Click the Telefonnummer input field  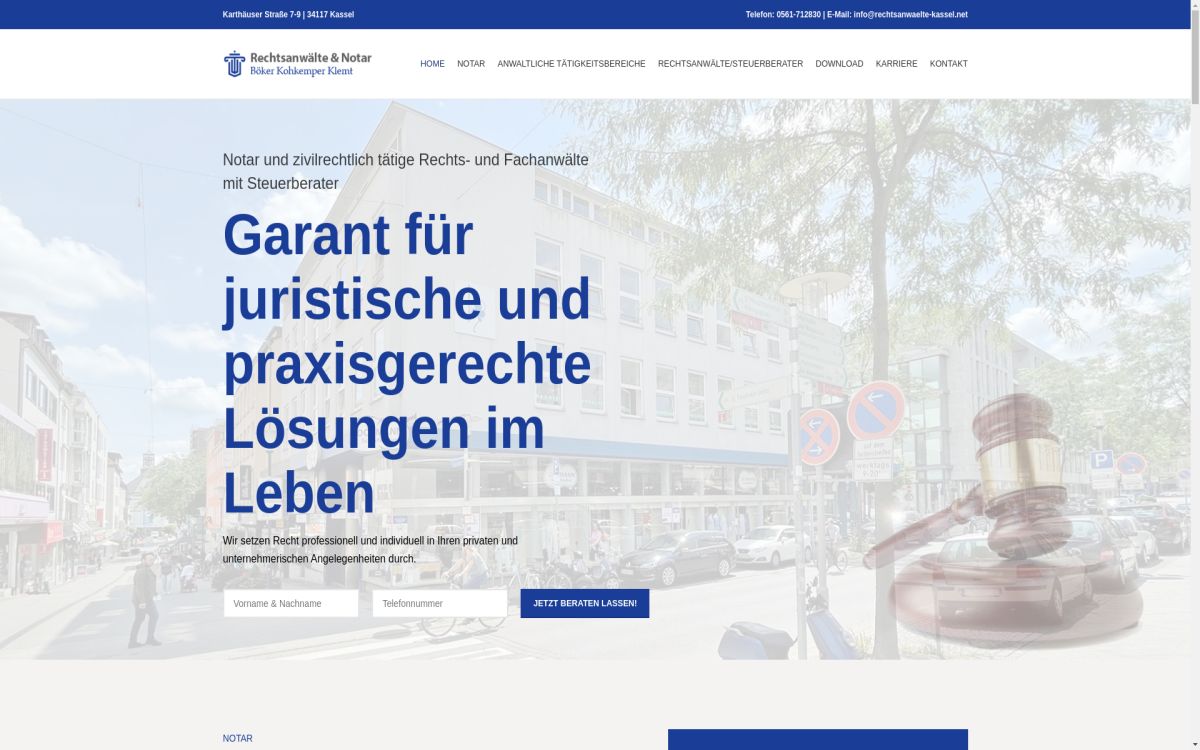click(x=439, y=603)
